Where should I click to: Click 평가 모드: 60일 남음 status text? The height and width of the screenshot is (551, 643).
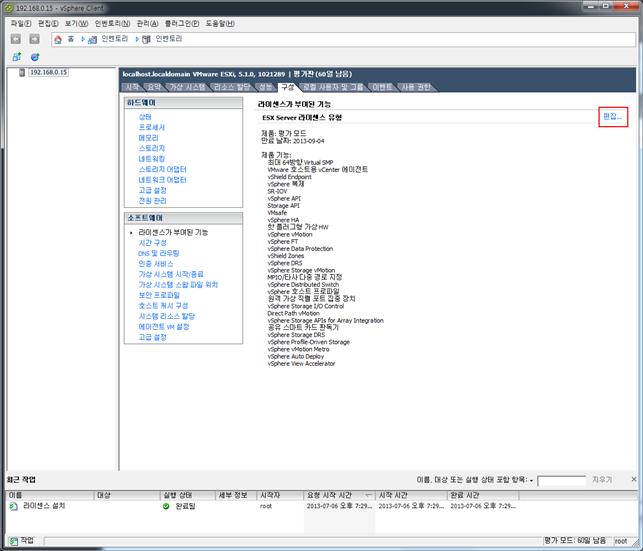pos(575,541)
